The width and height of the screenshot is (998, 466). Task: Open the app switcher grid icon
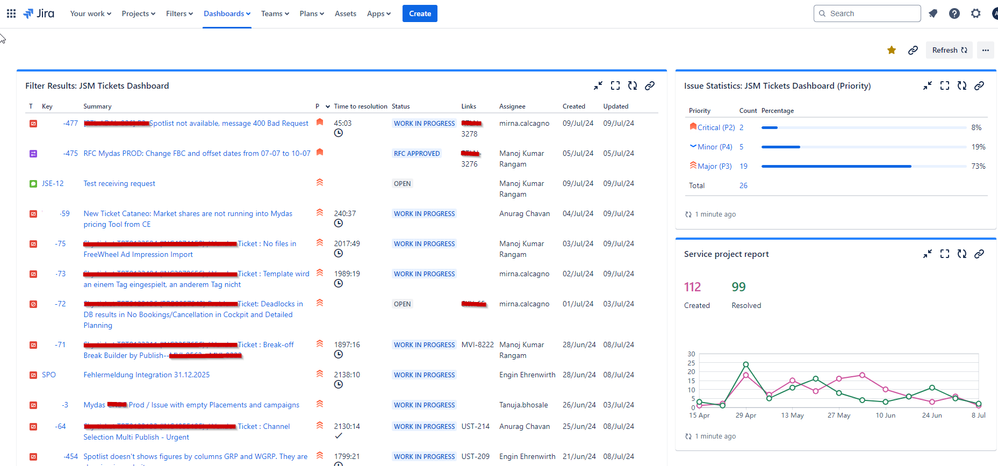click(11, 13)
